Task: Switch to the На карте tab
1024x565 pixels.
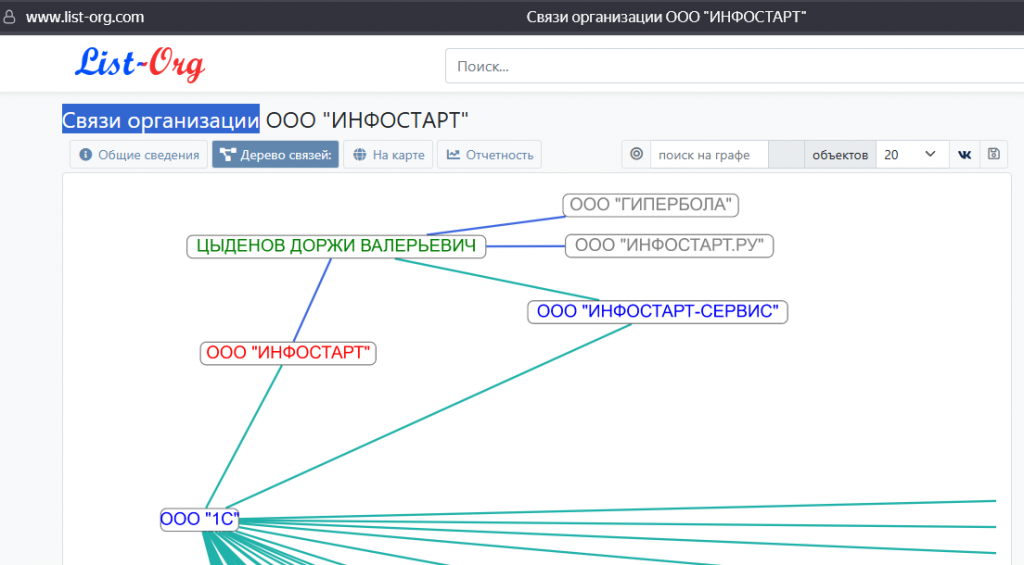Action: tap(388, 155)
